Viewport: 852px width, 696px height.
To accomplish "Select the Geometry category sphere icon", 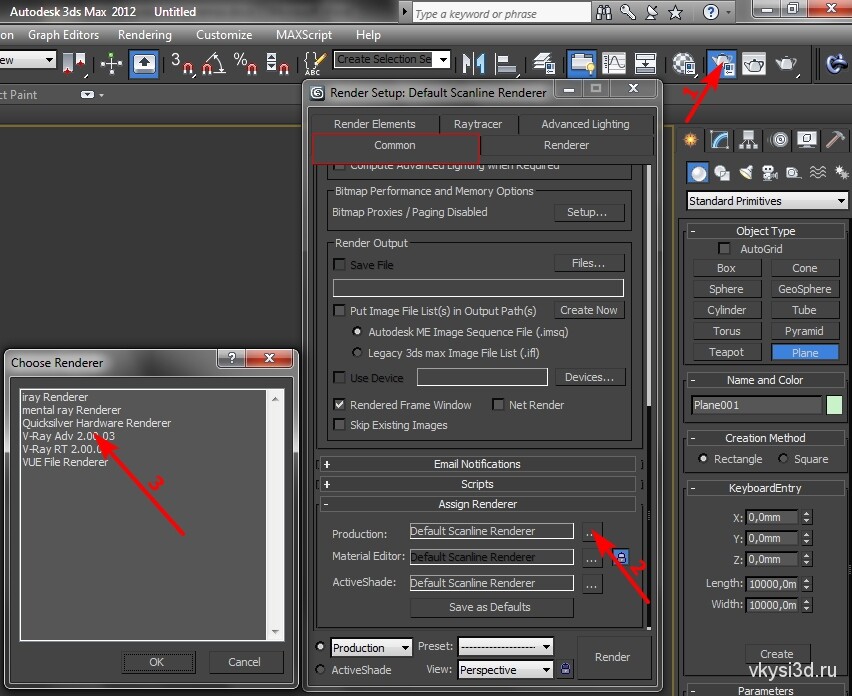I will pos(698,173).
